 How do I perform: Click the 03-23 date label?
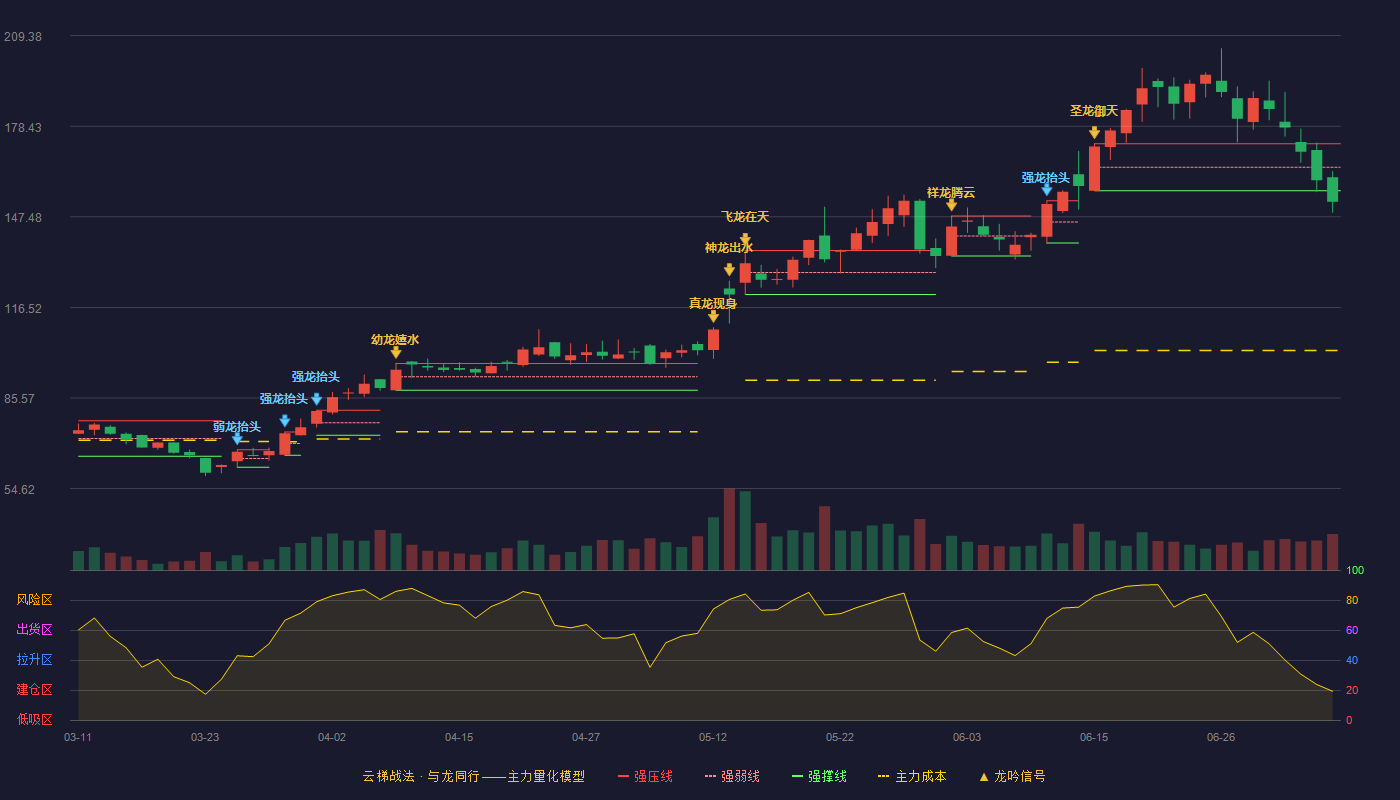pyautogui.click(x=205, y=737)
